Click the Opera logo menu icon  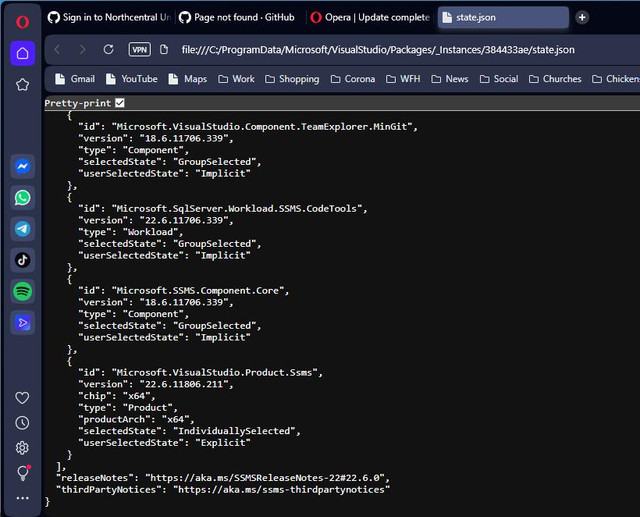(x=22, y=21)
